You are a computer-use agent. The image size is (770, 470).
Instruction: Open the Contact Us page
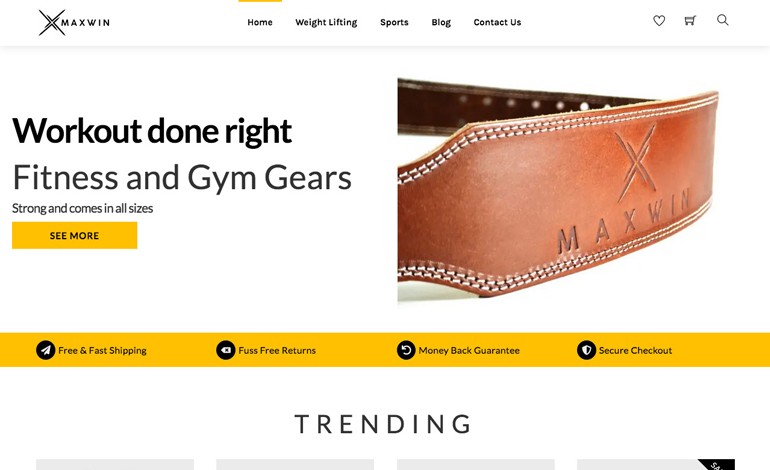pos(497,22)
